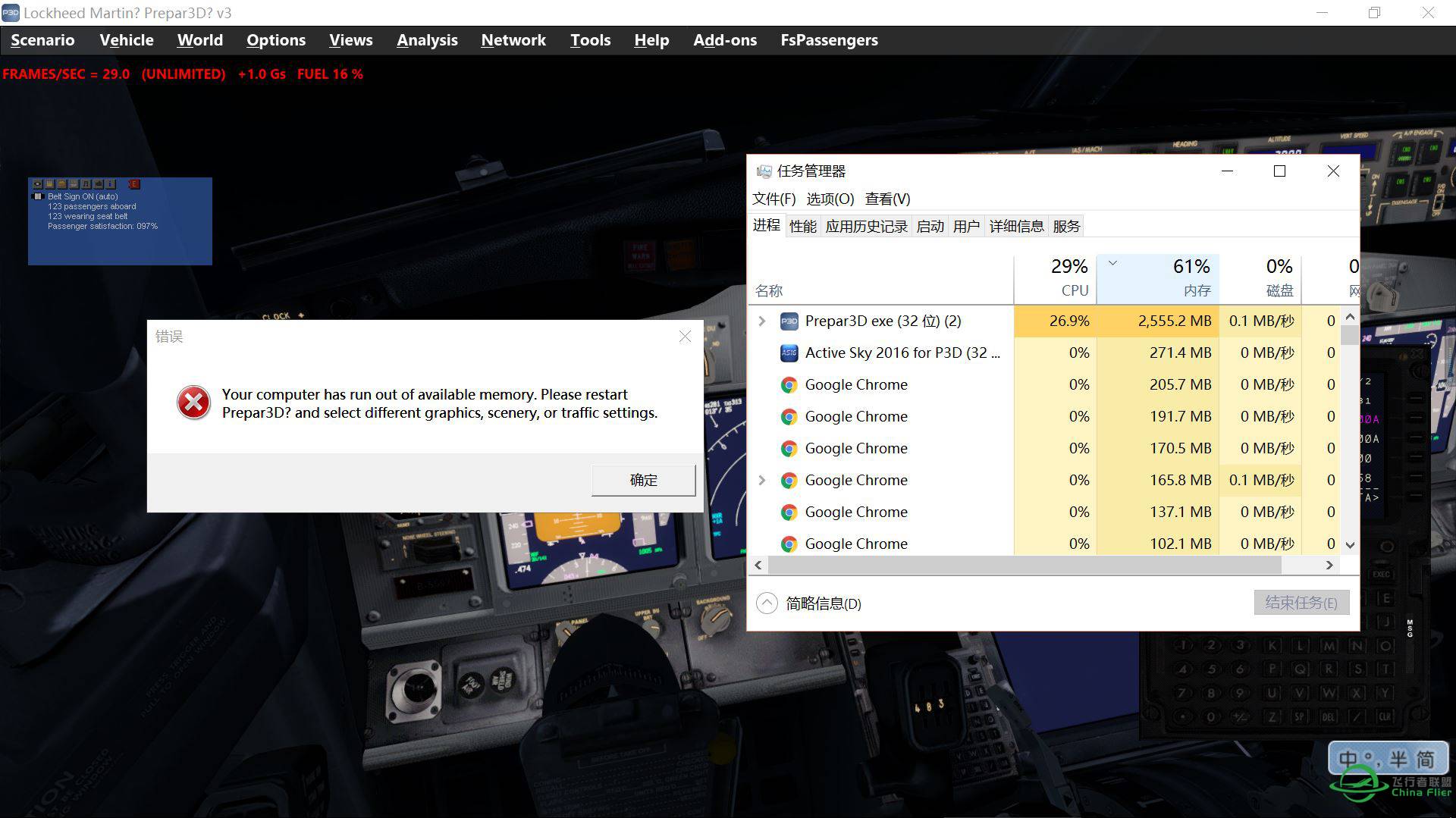Image resolution: width=1456 pixels, height=818 pixels.
Task: Click the Task Manager title bar icon
Action: [x=764, y=171]
